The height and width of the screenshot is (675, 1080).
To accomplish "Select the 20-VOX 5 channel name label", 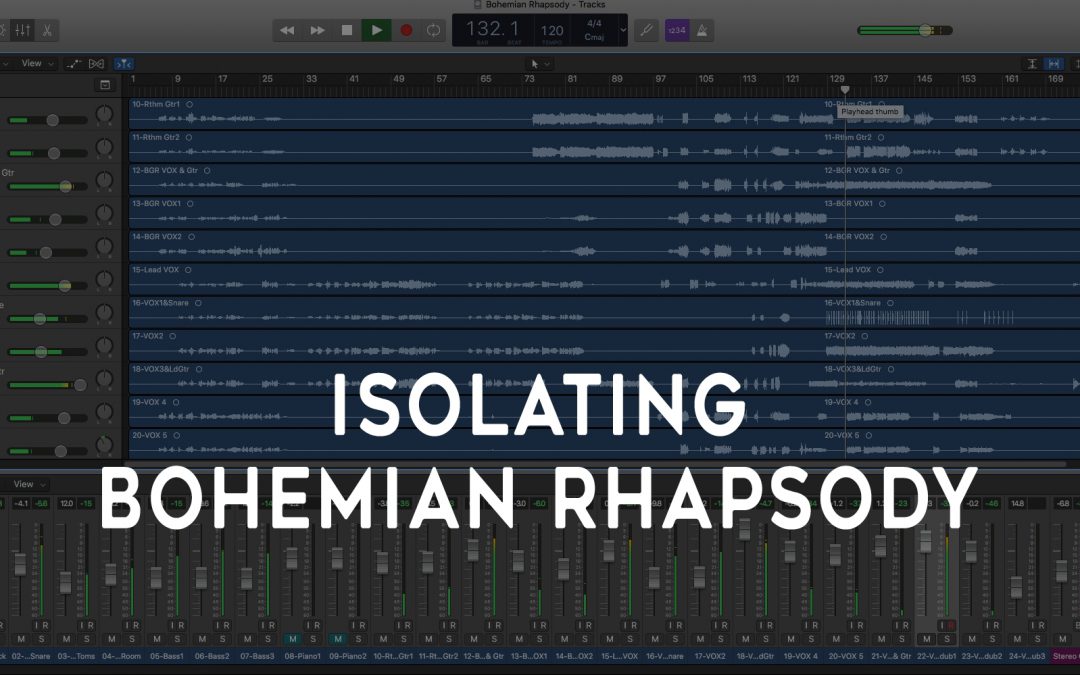I will [845, 656].
